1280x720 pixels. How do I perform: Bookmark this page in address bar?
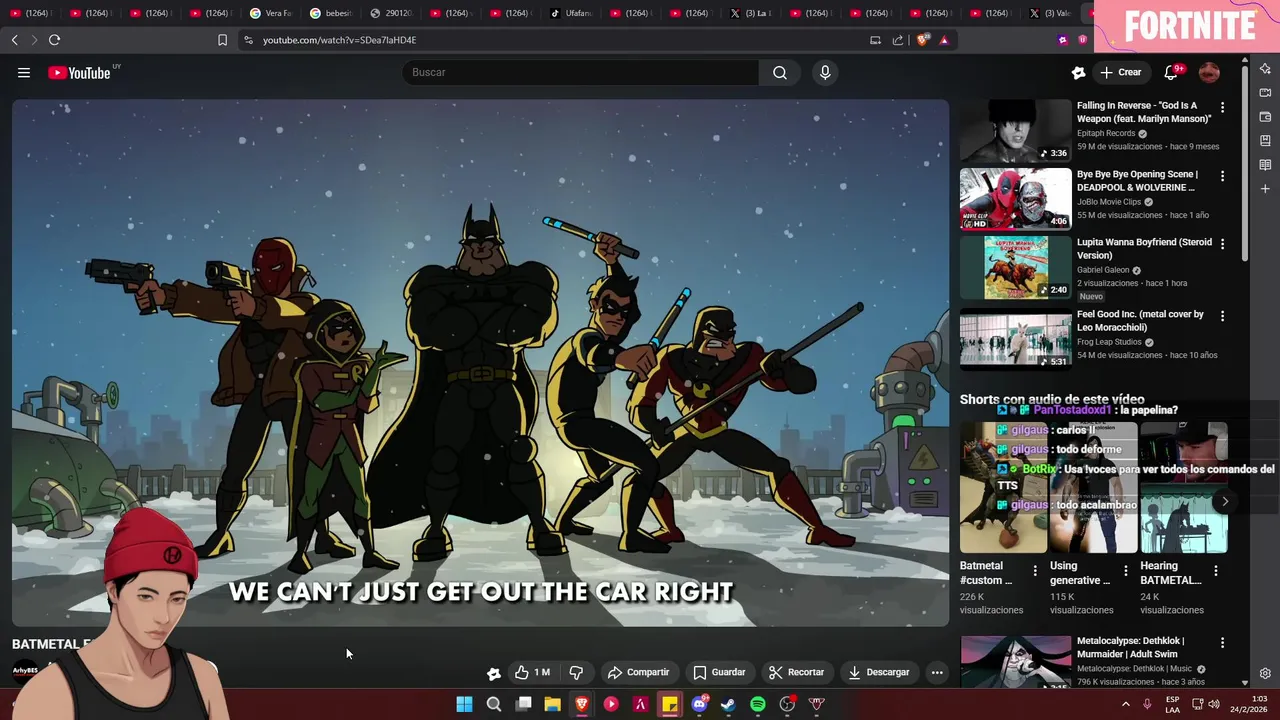tap(222, 40)
